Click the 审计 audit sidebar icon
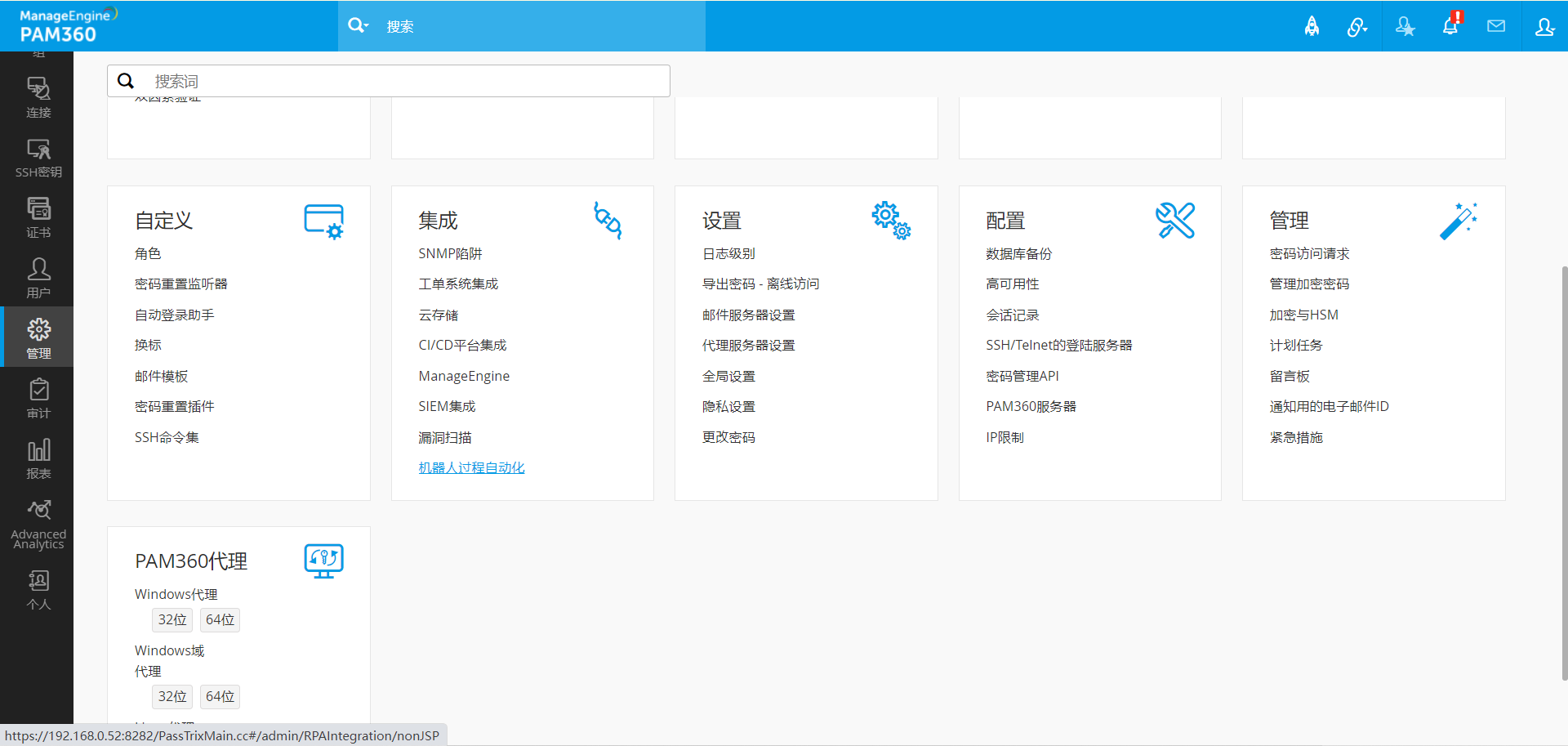Screen dimensions: 1568x746 pos(38,399)
